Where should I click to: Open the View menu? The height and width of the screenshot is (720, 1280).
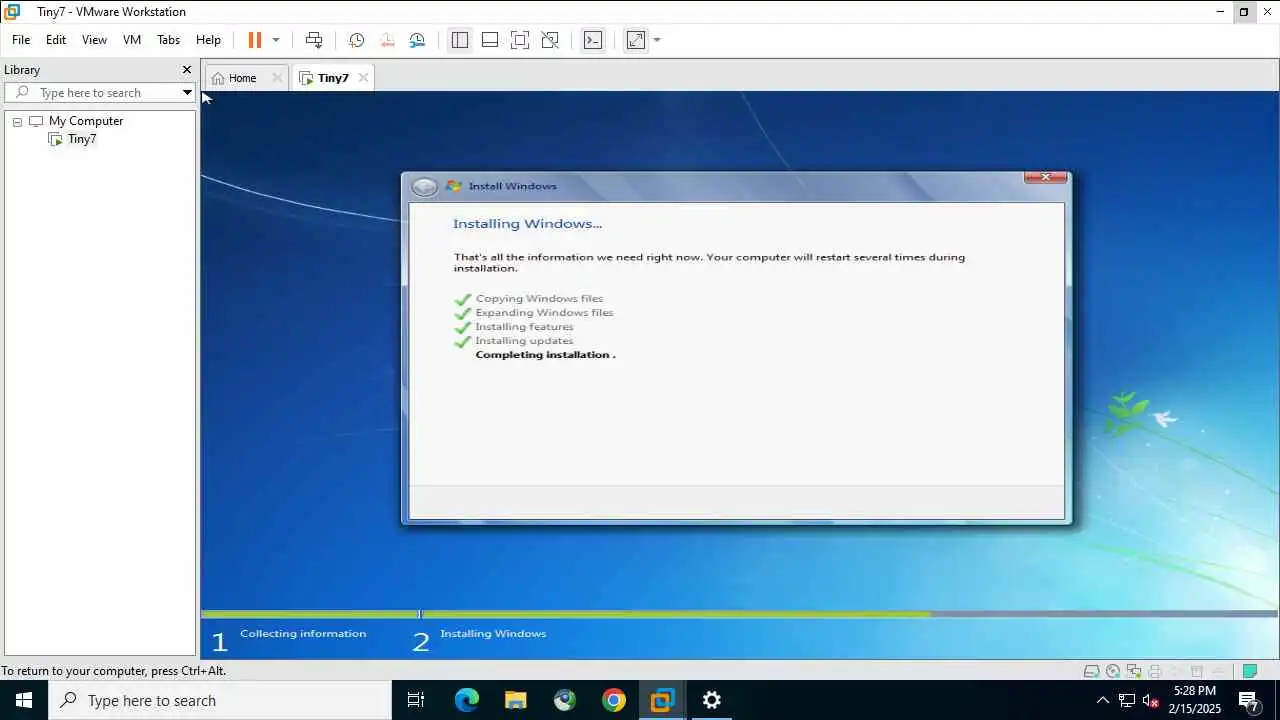(x=94, y=40)
